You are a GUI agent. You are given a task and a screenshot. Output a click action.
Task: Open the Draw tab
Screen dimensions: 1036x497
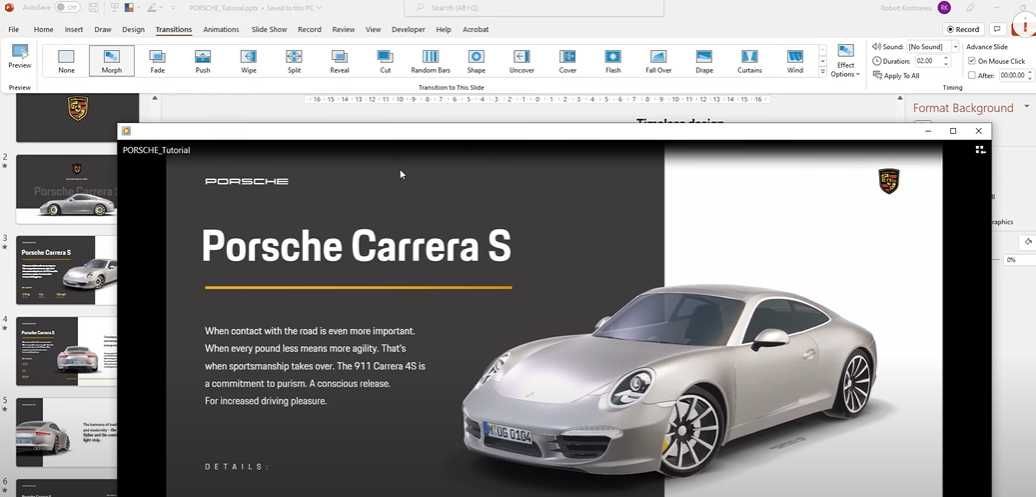click(x=103, y=29)
